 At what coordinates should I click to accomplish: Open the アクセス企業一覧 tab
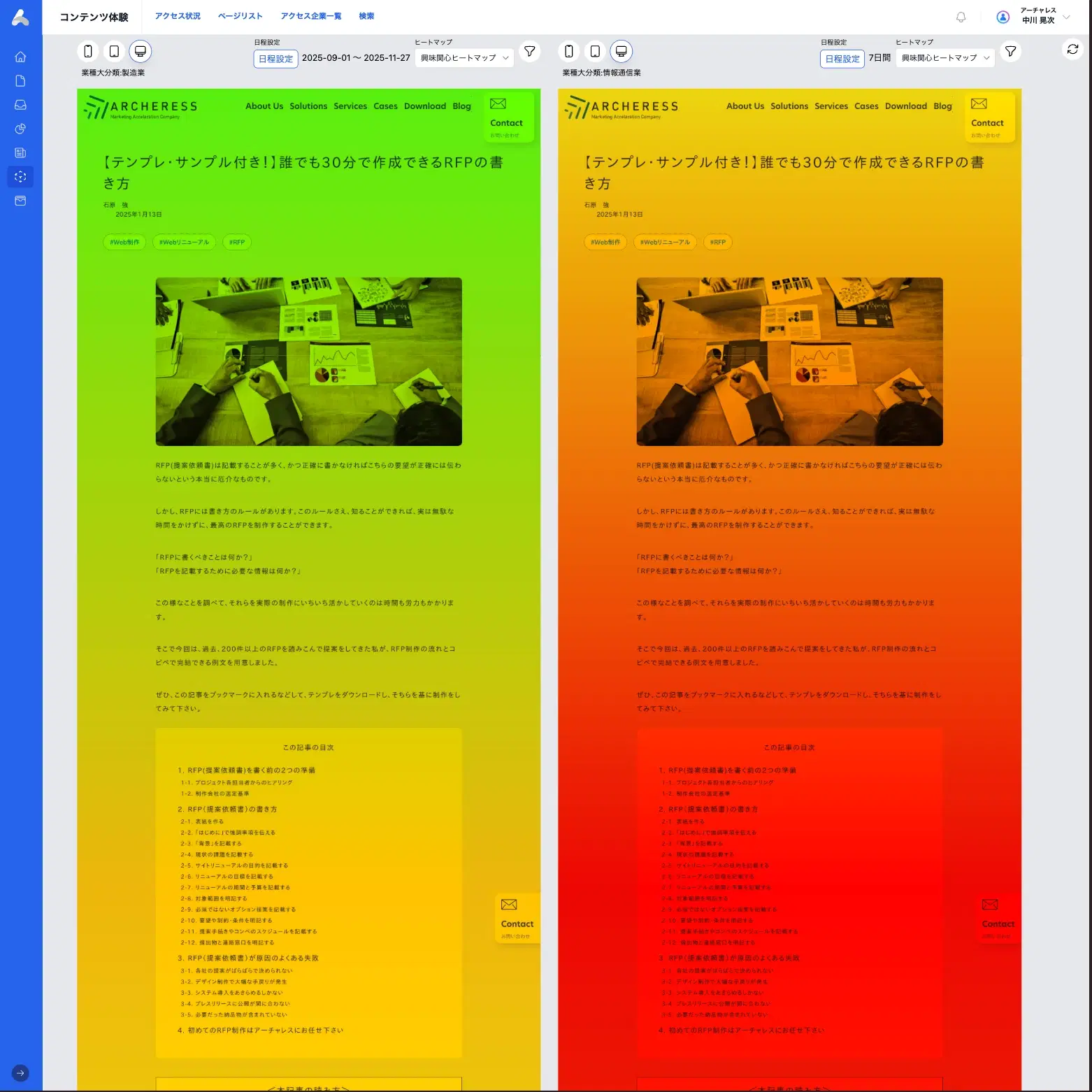coord(311,16)
